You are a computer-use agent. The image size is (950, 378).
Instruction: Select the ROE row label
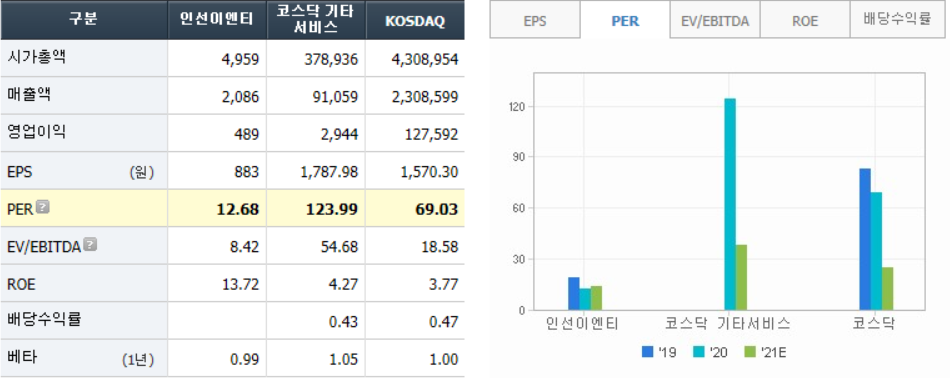pyautogui.click(x=21, y=284)
